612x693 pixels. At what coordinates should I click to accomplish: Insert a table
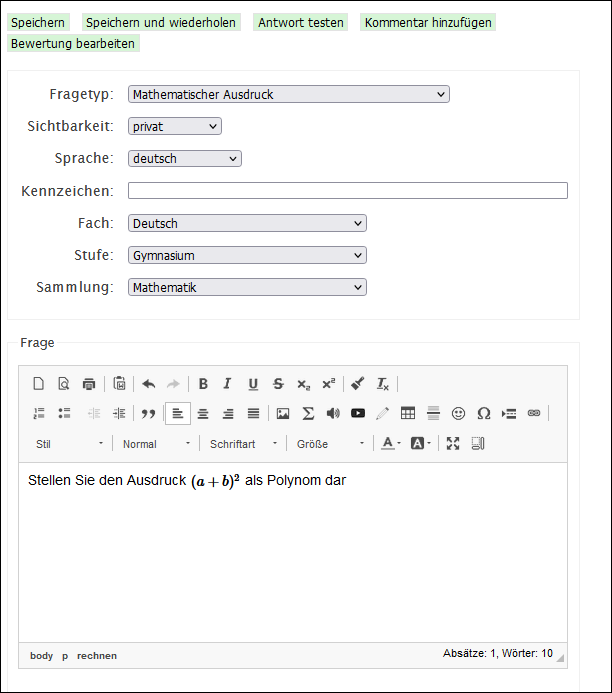[x=408, y=413]
